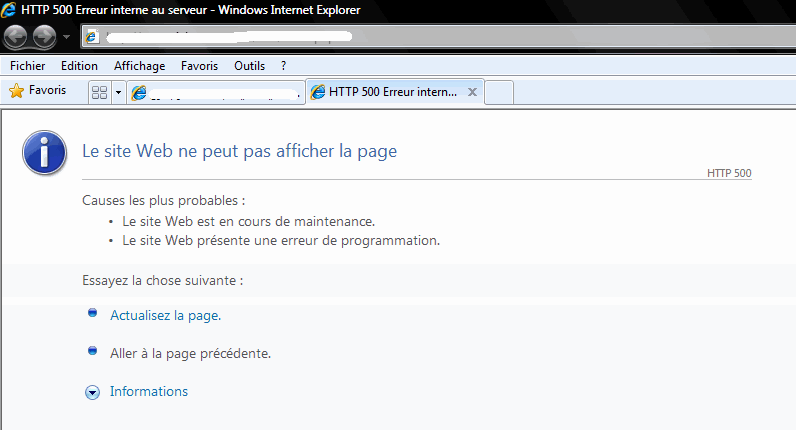Open the Outils menu
This screenshot has height=430, width=796.
coord(249,66)
